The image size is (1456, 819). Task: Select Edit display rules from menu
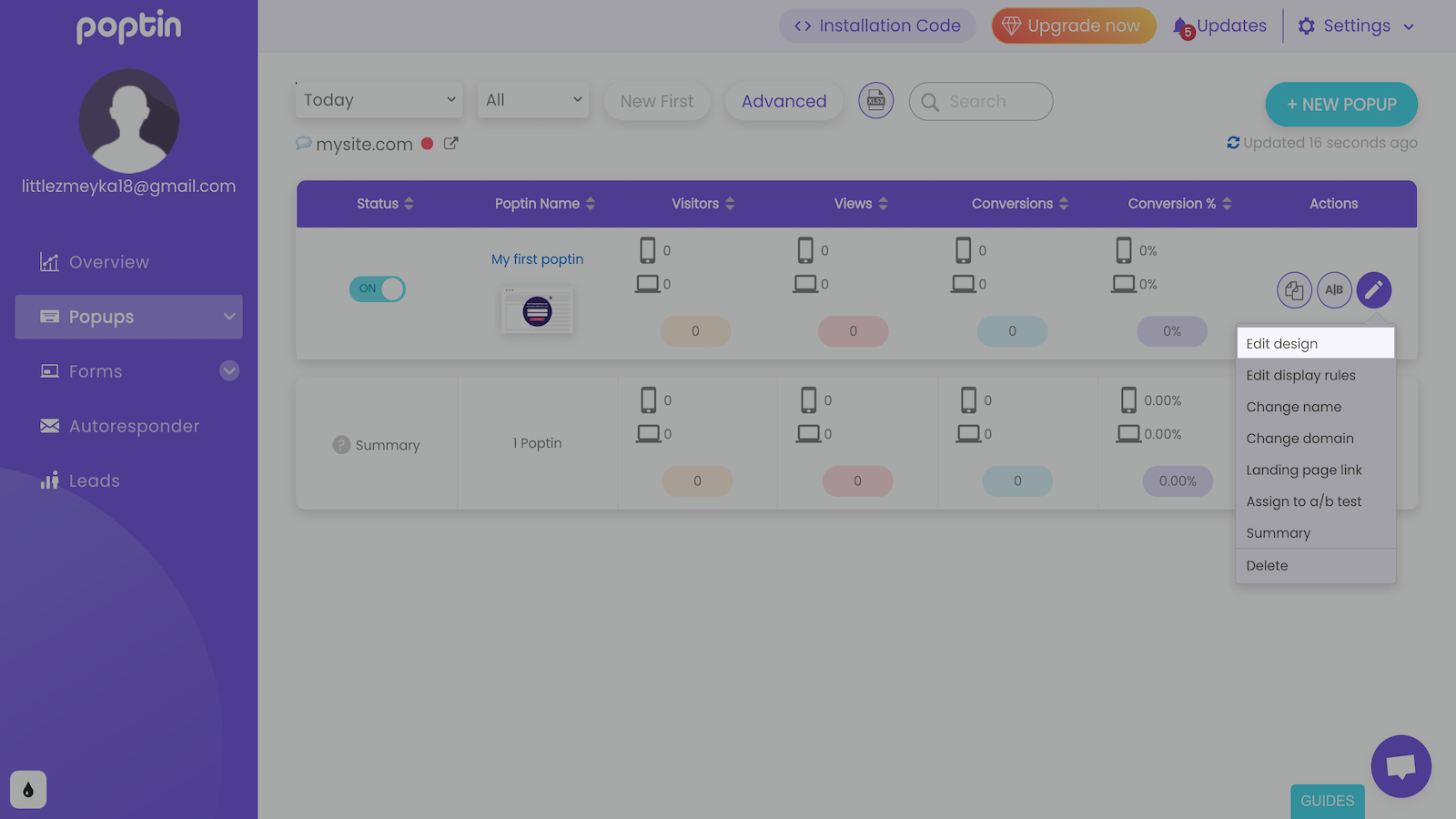(x=1300, y=375)
